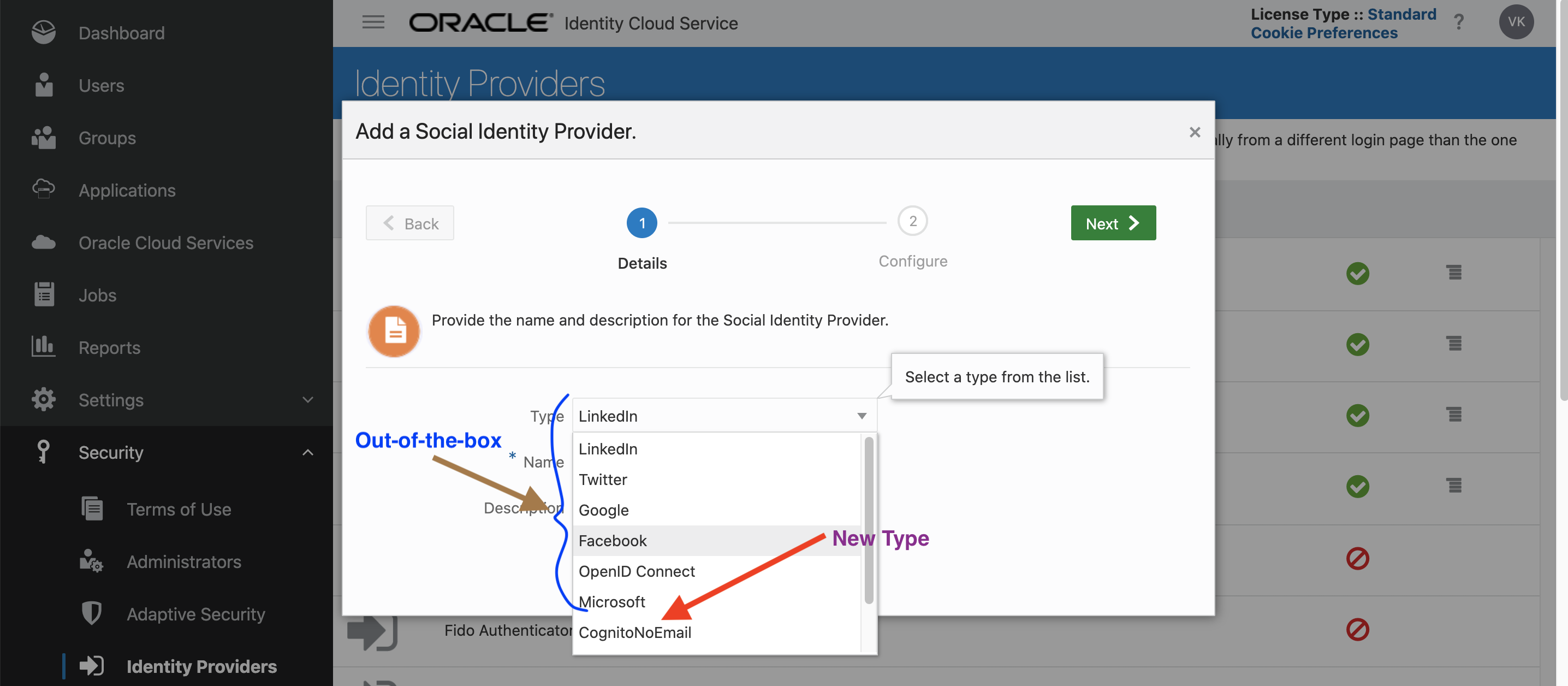Image resolution: width=1568 pixels, height=686 pixels.
Task: Choose CognitoNoEmail type option
Action: [x=635, y=632]
